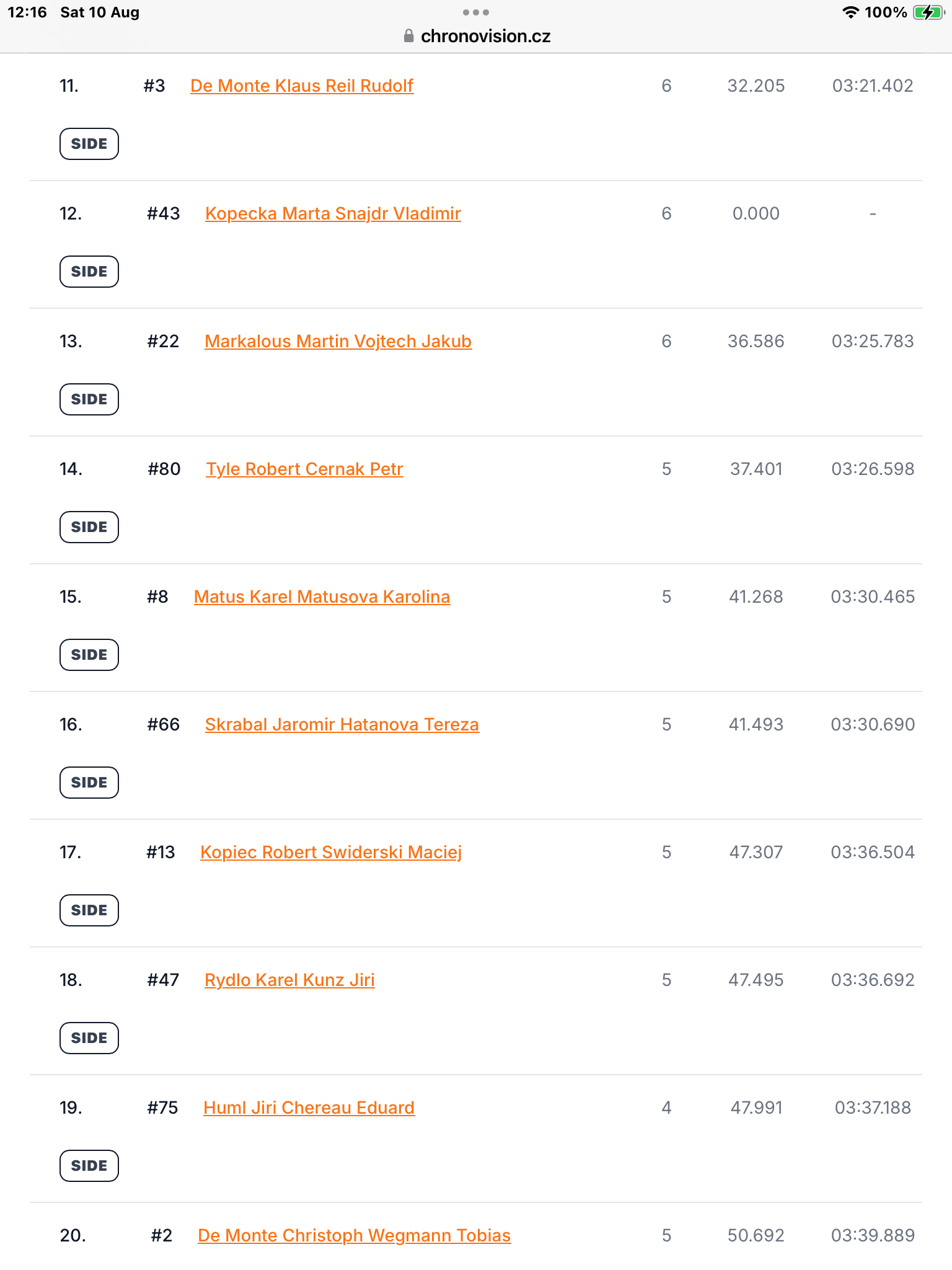Tap the three-dot multitasking menu at top

[x=476, y=12]
